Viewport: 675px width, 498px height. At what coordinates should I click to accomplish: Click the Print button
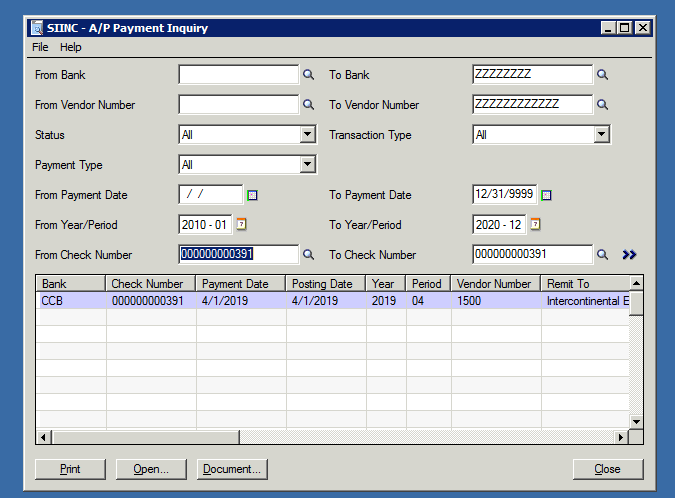tap(70, 469)
